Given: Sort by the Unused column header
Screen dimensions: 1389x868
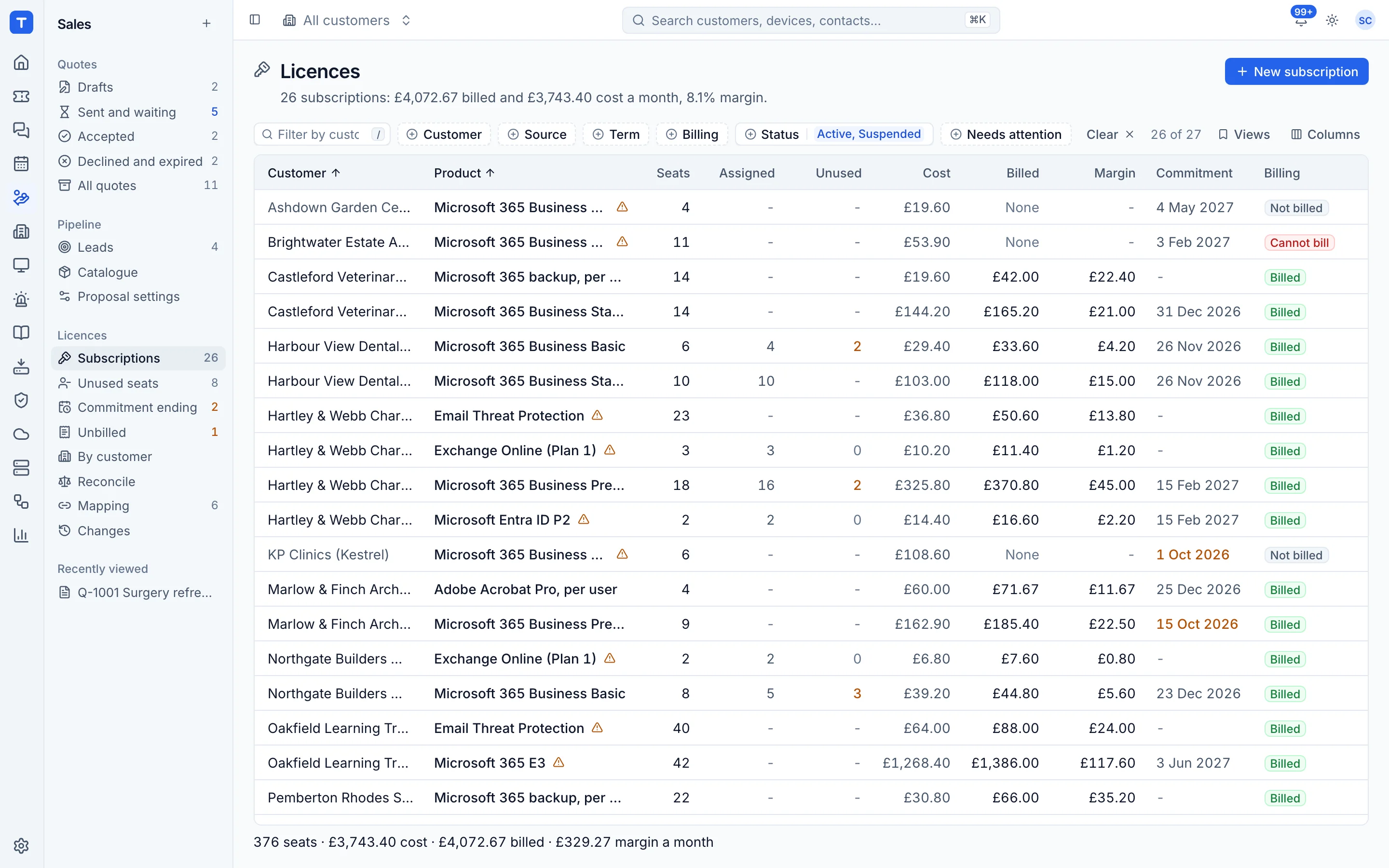Looking at the screenshot, I should 838,173.
